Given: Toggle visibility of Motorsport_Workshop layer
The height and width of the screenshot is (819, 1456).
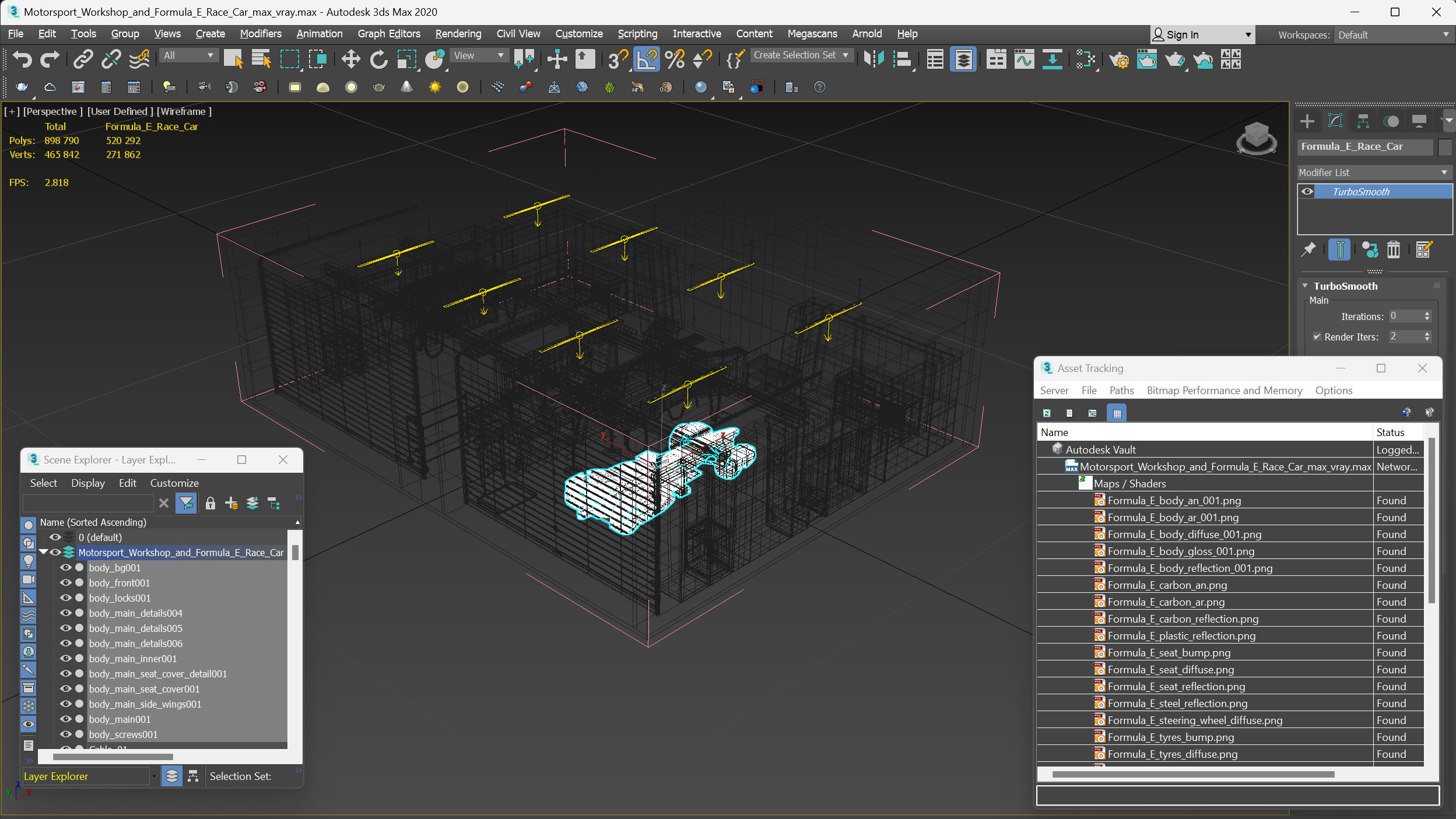Looking at the screenshot, I should (x=55, y=552).
